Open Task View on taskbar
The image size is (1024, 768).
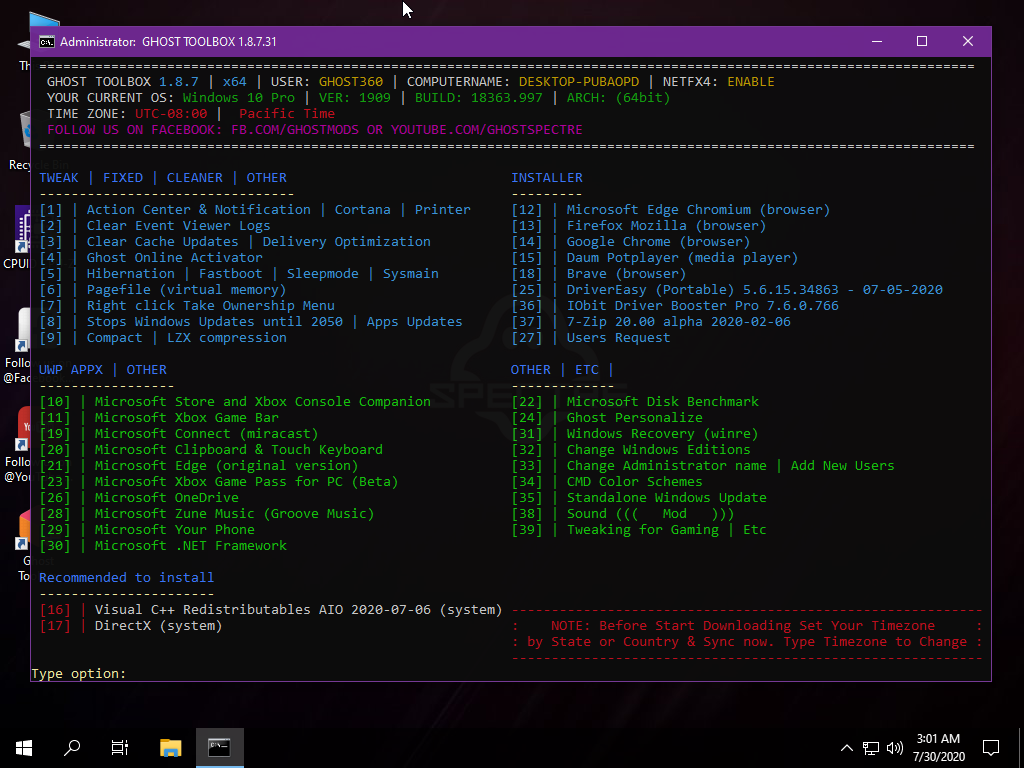point(120,747)
